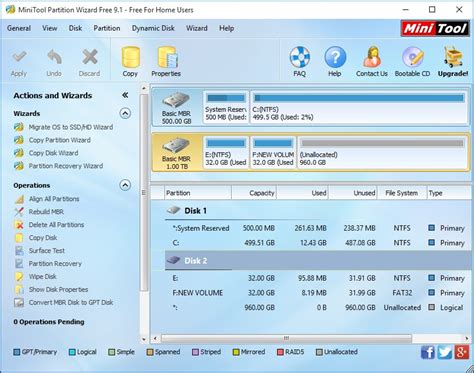474x373 pixels.
Task: Select the 960.00 GB Unallocated row
Action: point(318,307)
